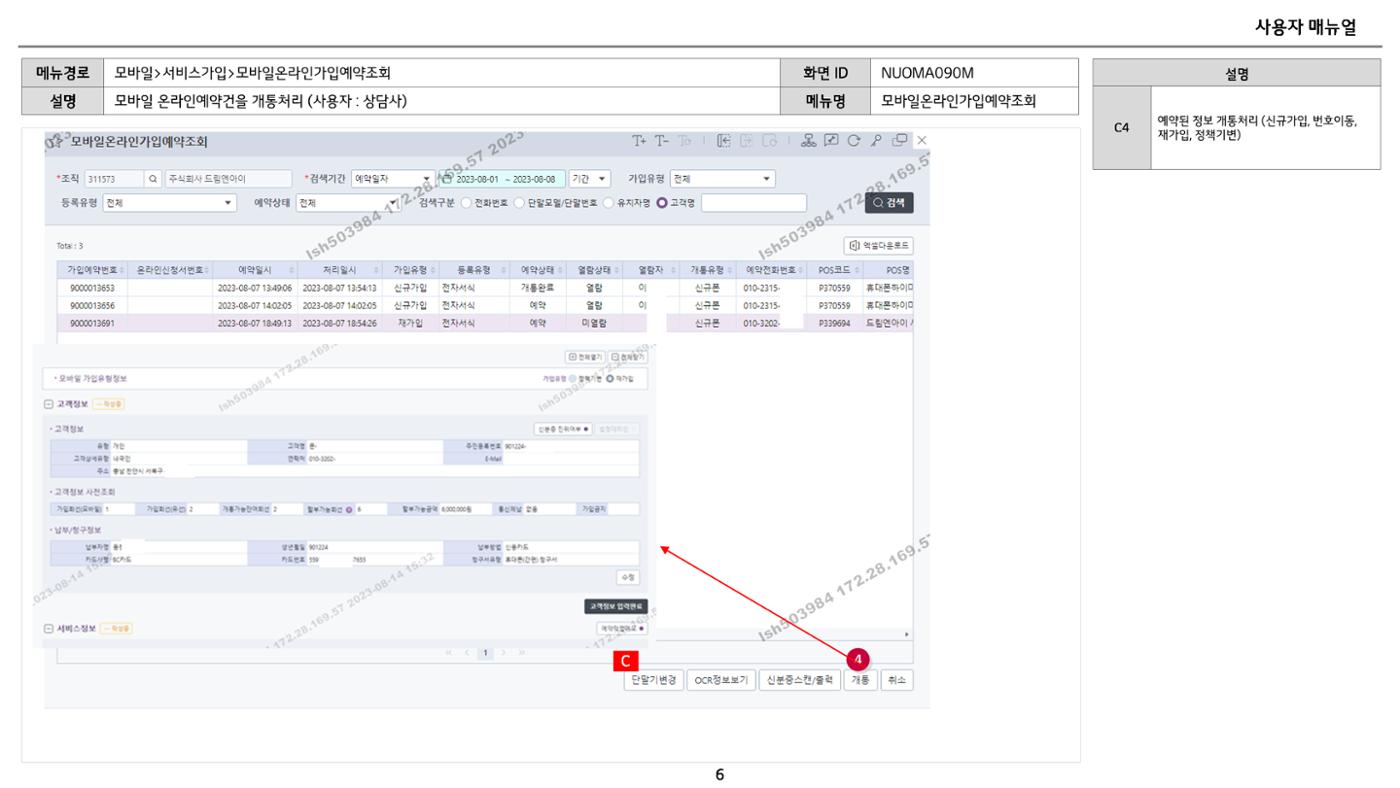The image size is (1400, 788).
Task: Sort by 예약상태 column header
Action: 538,270
